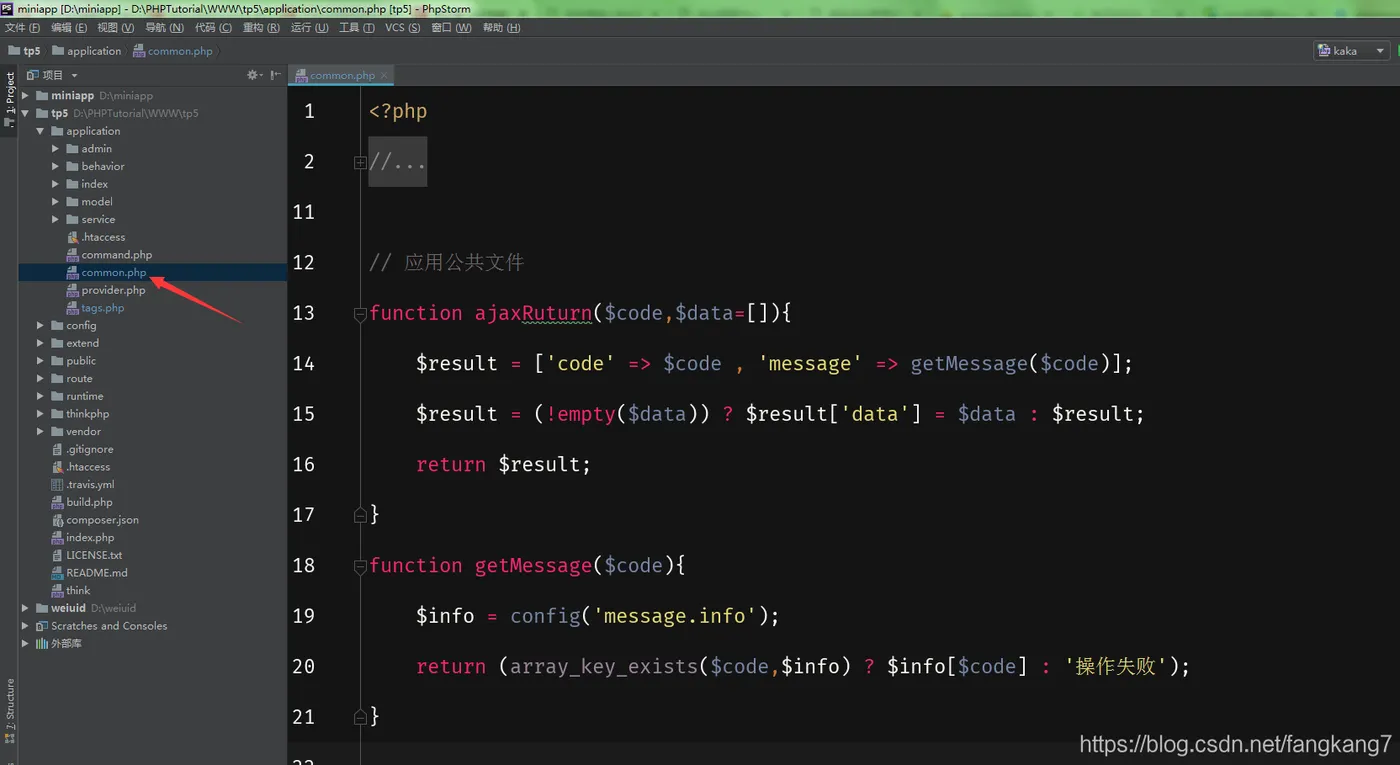This screenshot has width=1400, height=765.
Task: Fold the getMessage function at line 18
Action: click(360, 566)
